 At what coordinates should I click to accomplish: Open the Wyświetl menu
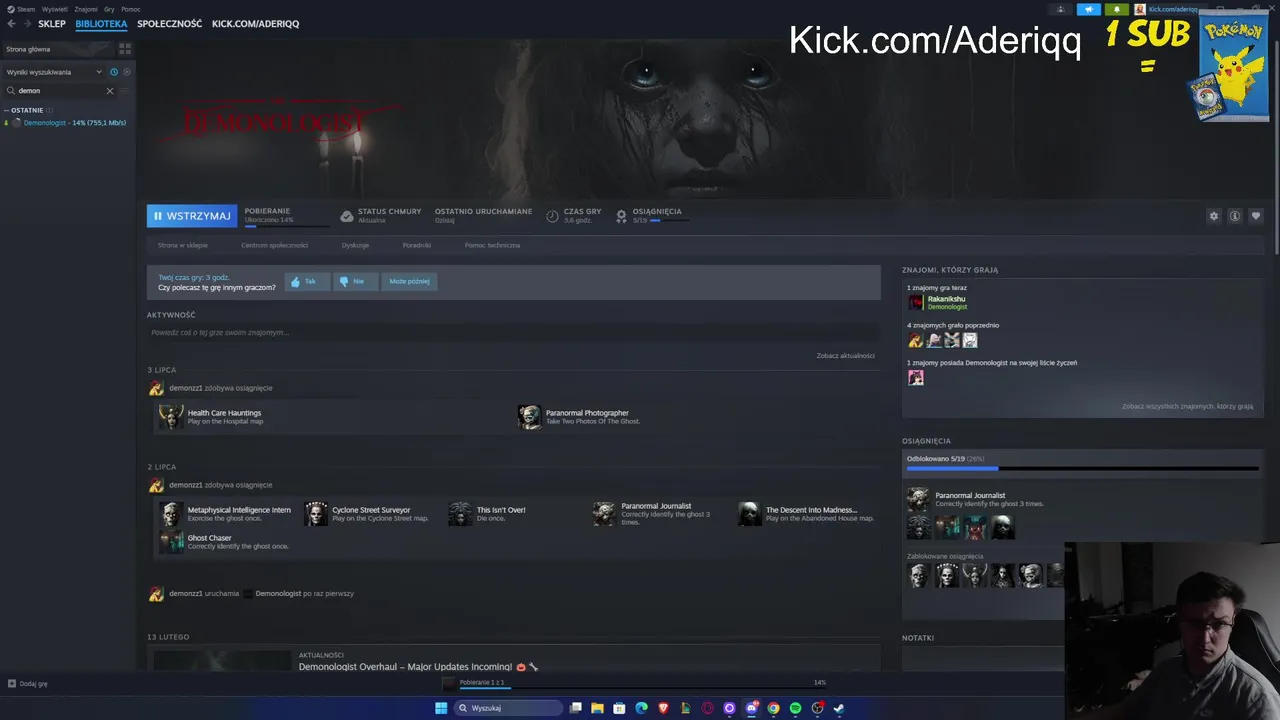click(55, 9)
